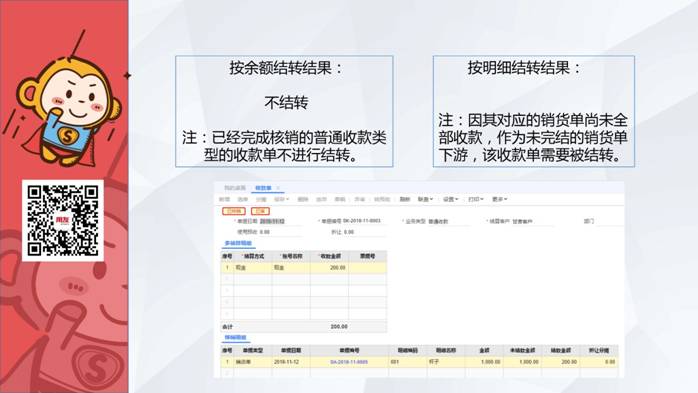Image resolution: width=698 pixels, height=393 pixels.
Task: Click the 200.00 收款金额 cell in row 1
Action: coord(329,268)
